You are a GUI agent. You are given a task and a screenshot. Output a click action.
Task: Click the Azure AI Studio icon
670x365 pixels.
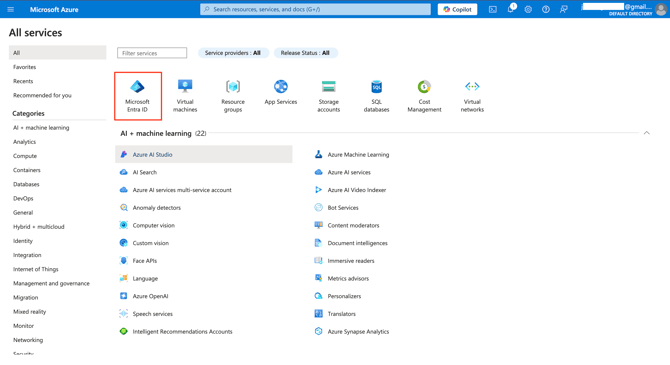pyautogui.click(x=123, y=154)
